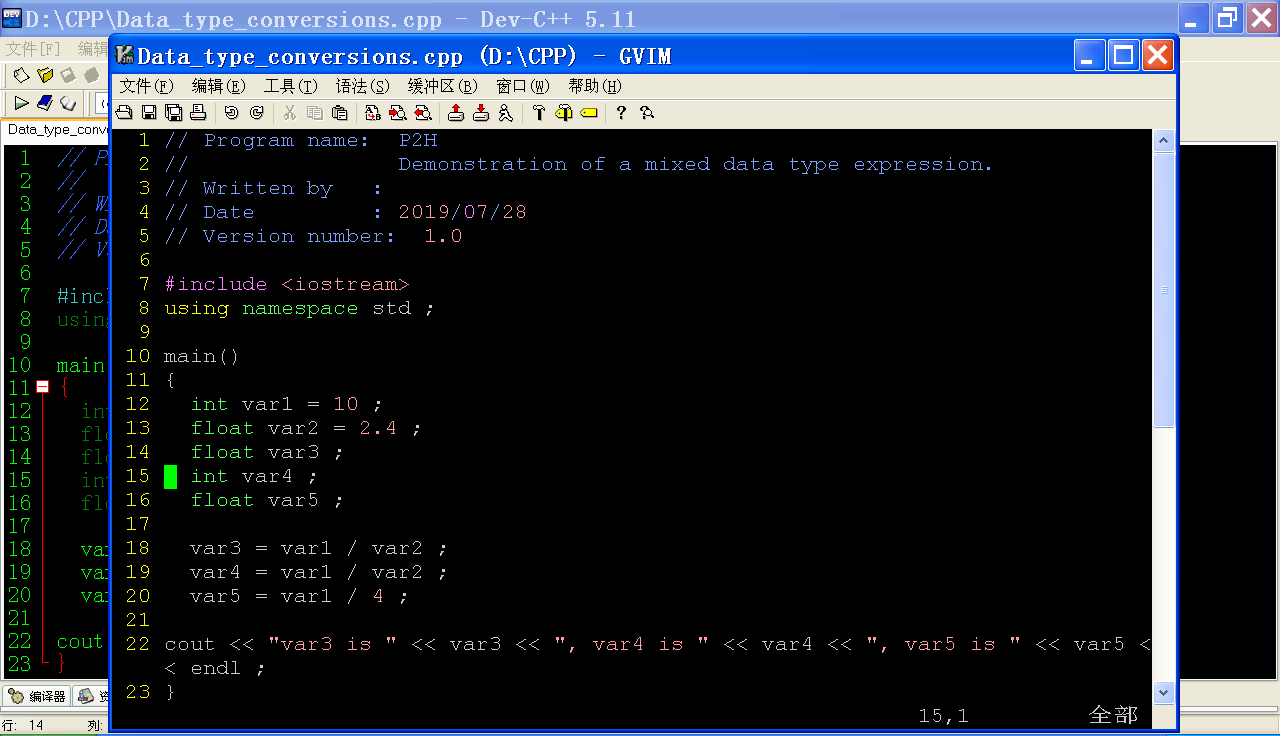Click 'float var3 ;' on line 14 in GVIM
The width and height of the screenshot is (1281, 736).
[x=267, y=452]
